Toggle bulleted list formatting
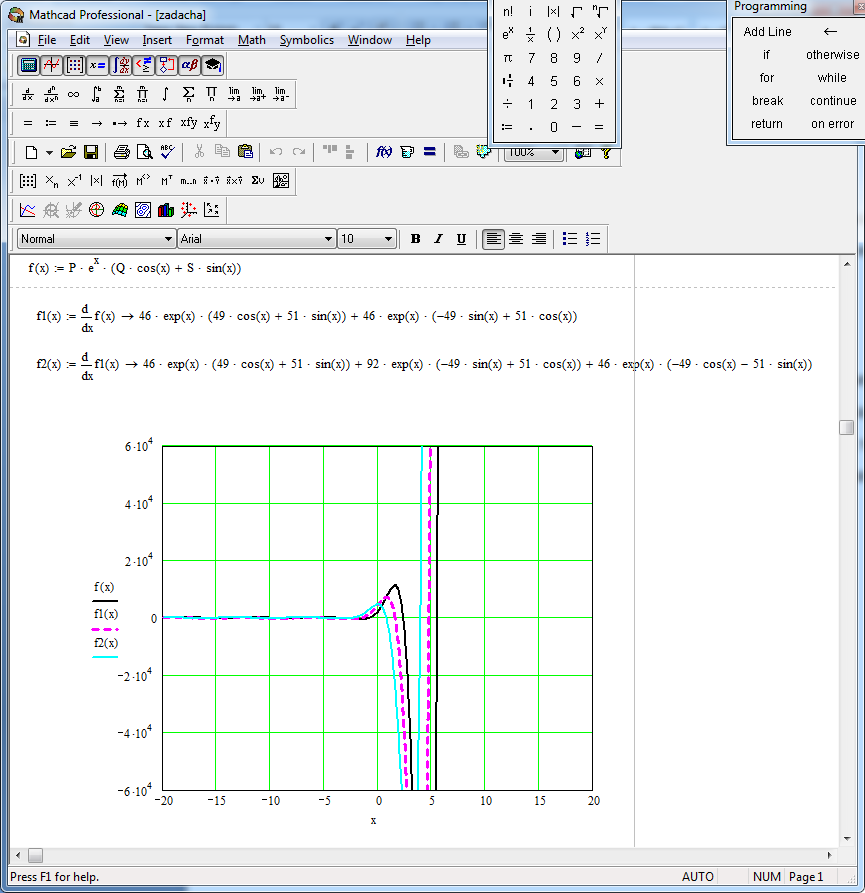Image resolution: width=865 pixels, height=893 pixels. pos(570,239)
